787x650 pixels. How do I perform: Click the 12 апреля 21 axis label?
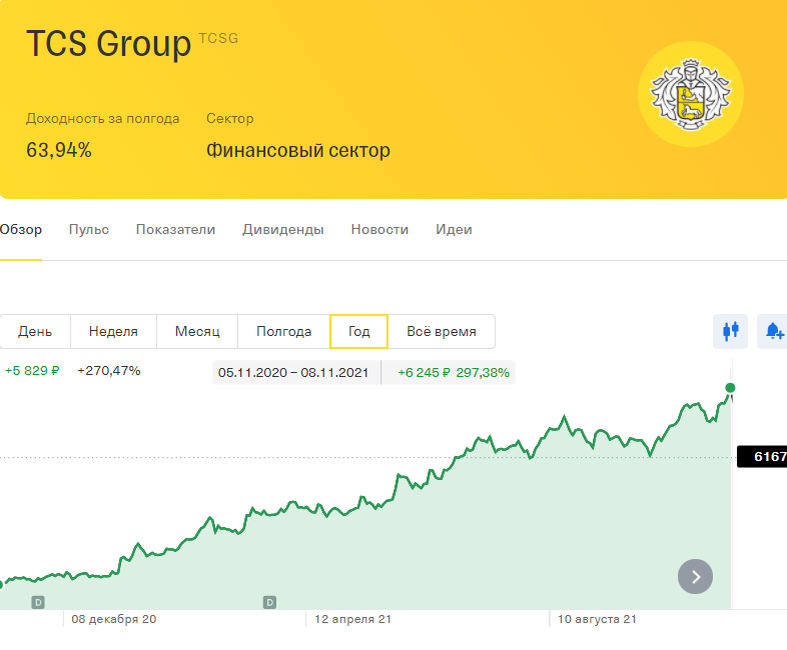[353, 619]
